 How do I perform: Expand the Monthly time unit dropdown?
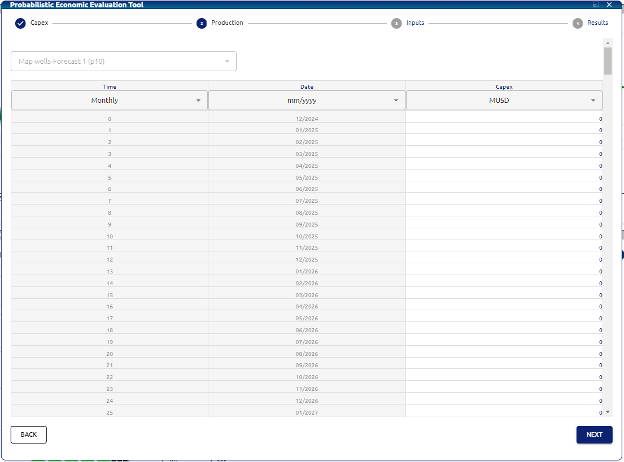108,100
